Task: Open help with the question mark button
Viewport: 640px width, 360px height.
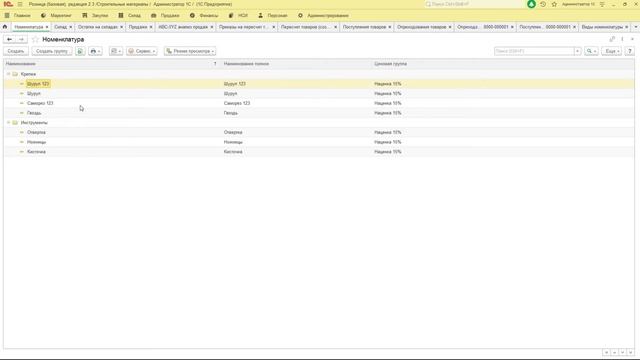Action: [x=629, y=51]
